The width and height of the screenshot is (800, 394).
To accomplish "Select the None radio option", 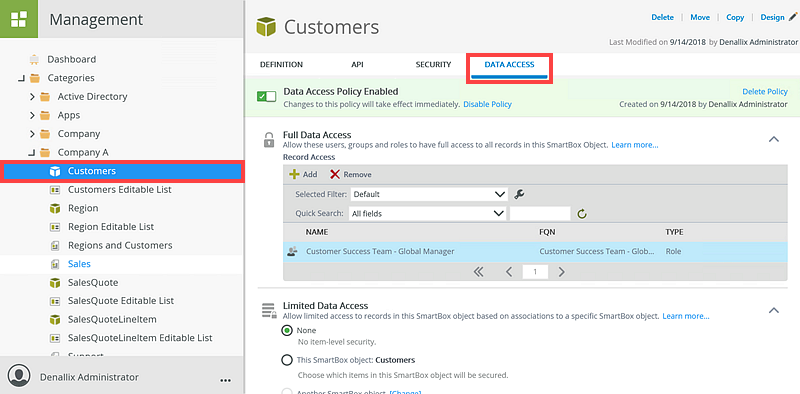I will pos(287,331).
